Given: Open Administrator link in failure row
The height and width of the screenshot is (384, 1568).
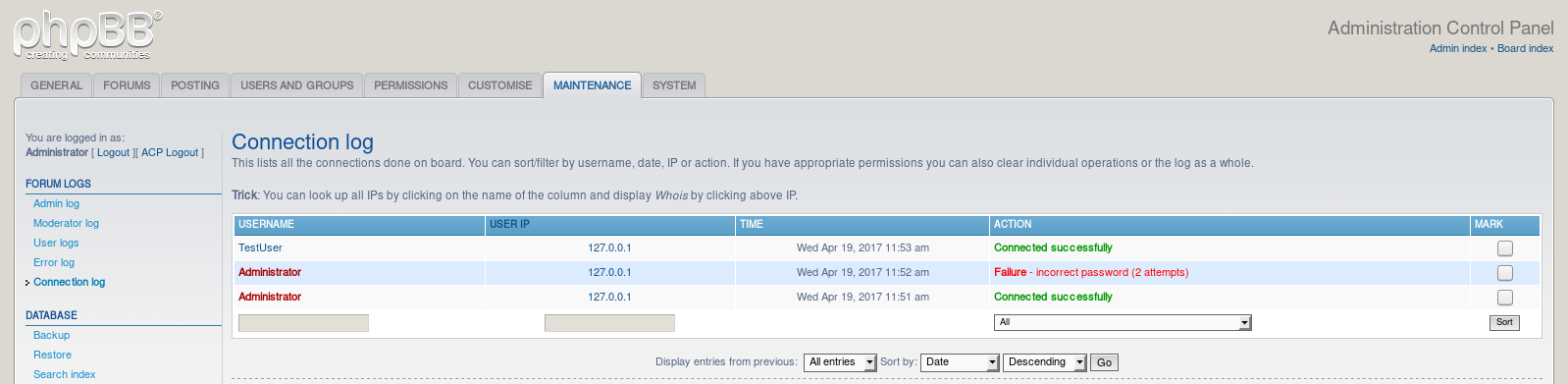Looking at the screenshot, I should (270, 272).
